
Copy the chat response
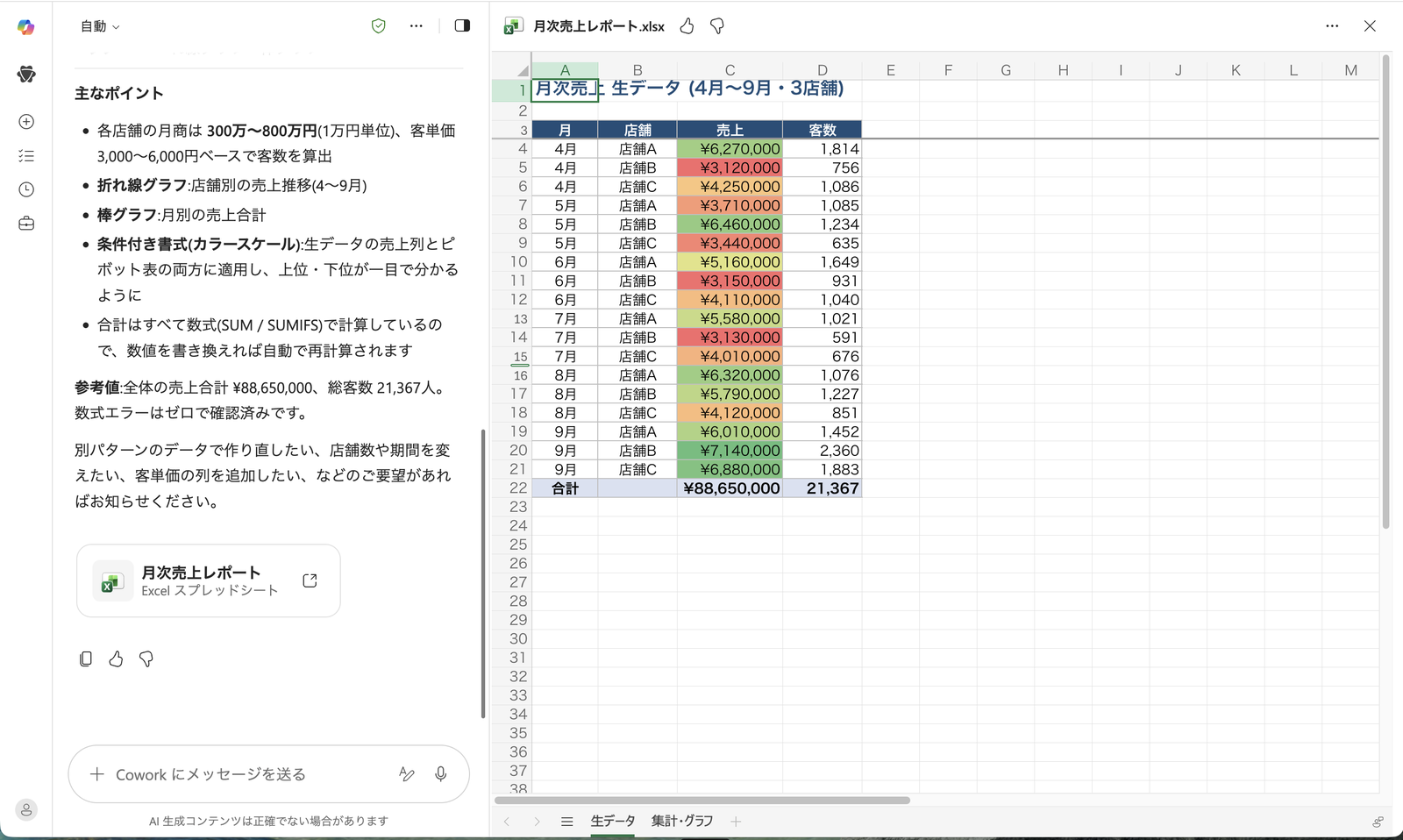tap(86, 658)
